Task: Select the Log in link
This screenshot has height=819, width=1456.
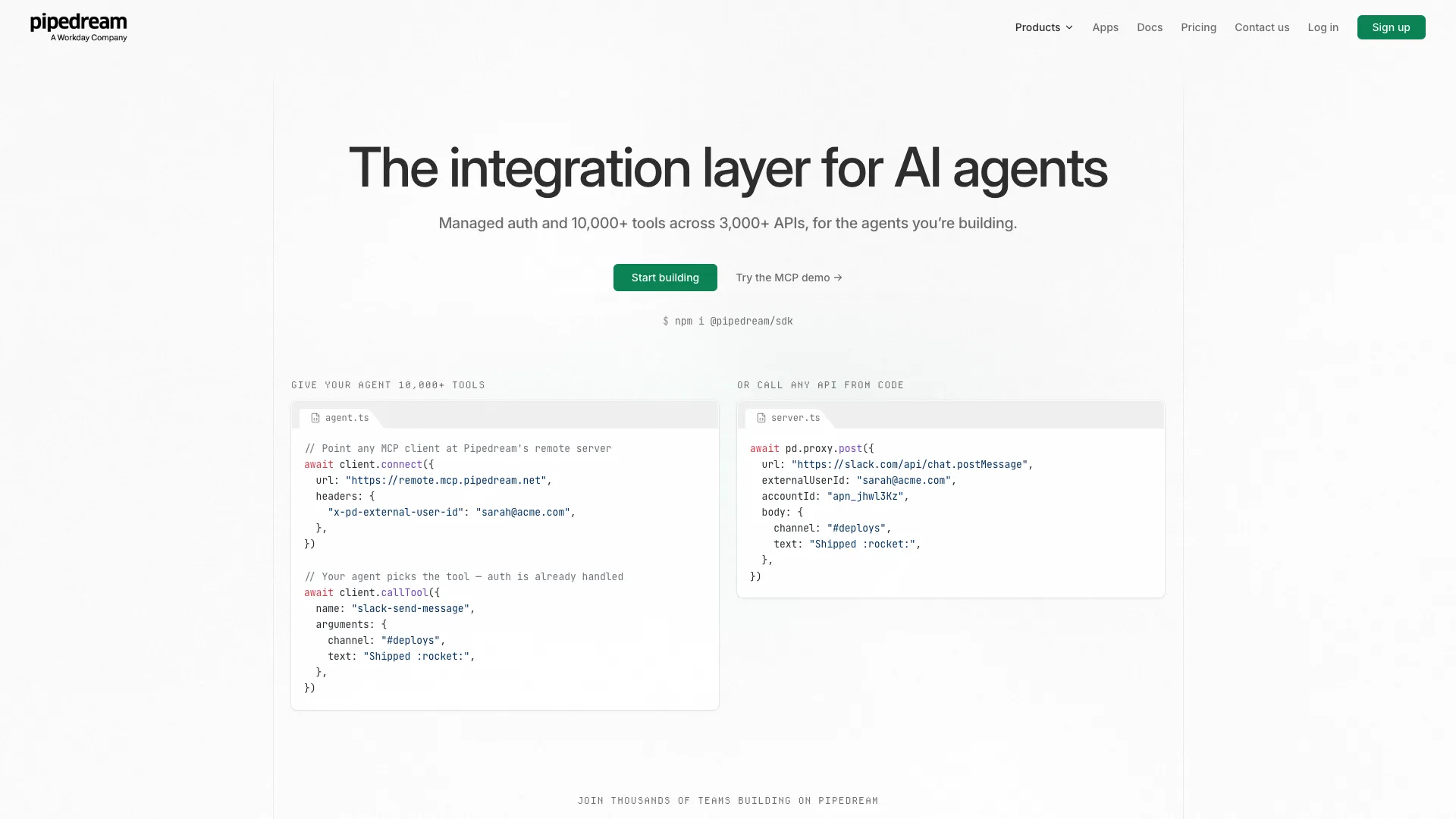Action: pyautogui.click(x=1323, y=27)
